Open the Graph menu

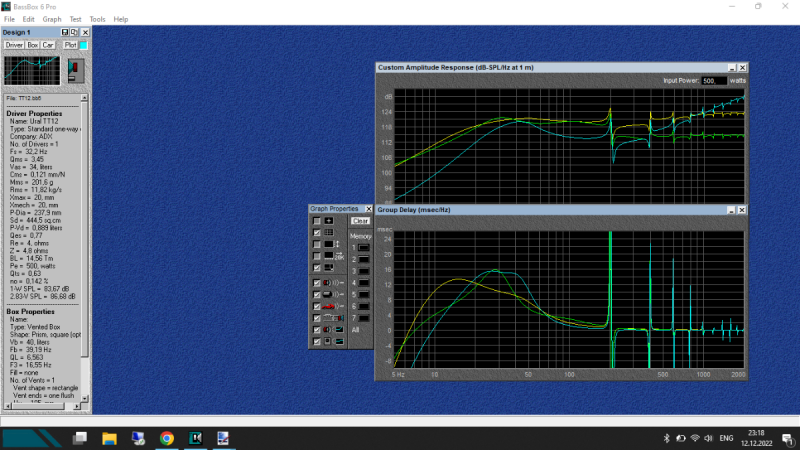click(52, 19)
